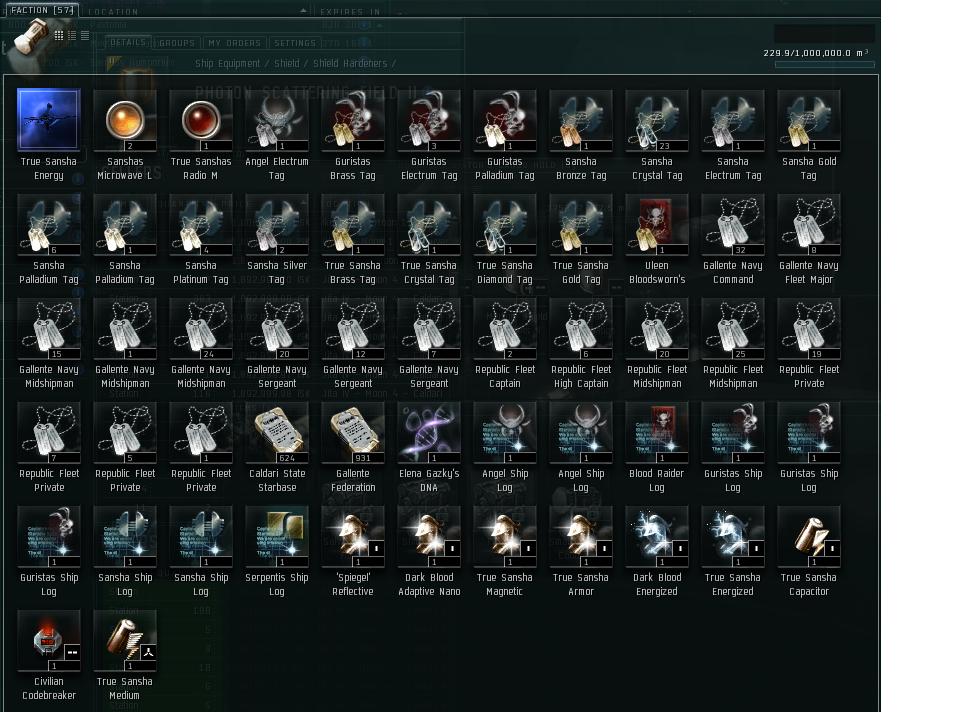Image resolution: width=960 pixels, height=712 pixels.
Task: Select the True Sansha Magnetic module
Action: tap(504, 536)
